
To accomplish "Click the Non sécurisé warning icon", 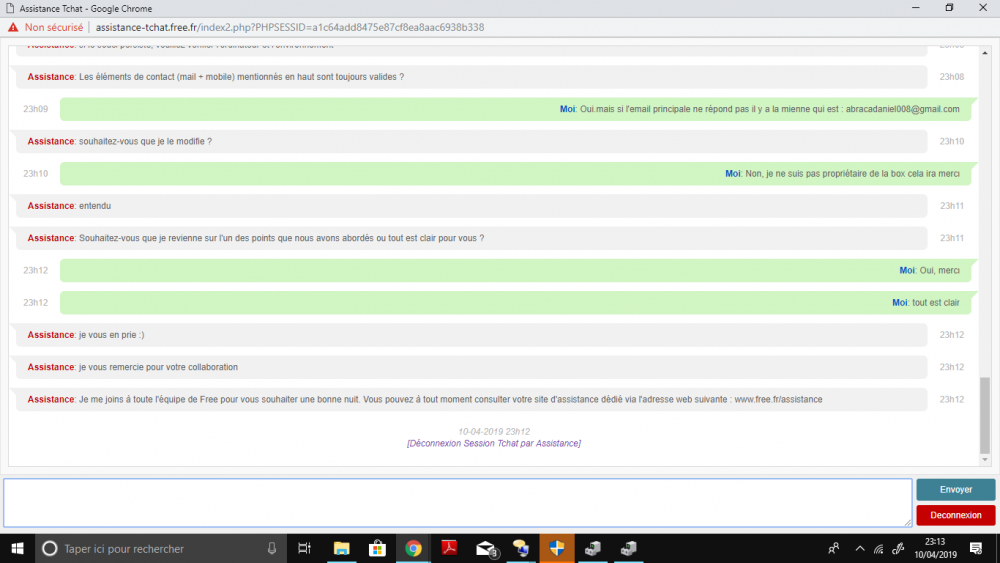I will 13,27.
